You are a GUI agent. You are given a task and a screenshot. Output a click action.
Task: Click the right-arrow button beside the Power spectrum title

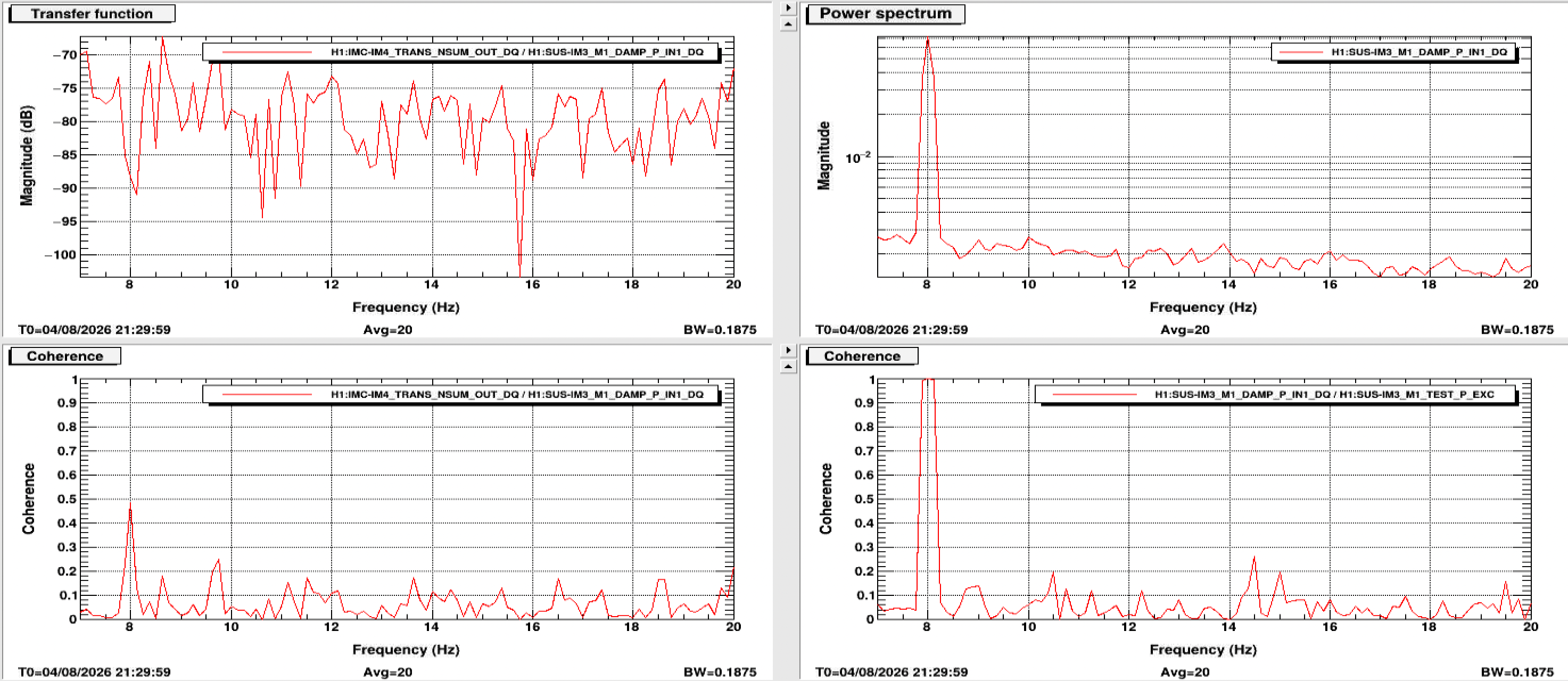(788, 8)
